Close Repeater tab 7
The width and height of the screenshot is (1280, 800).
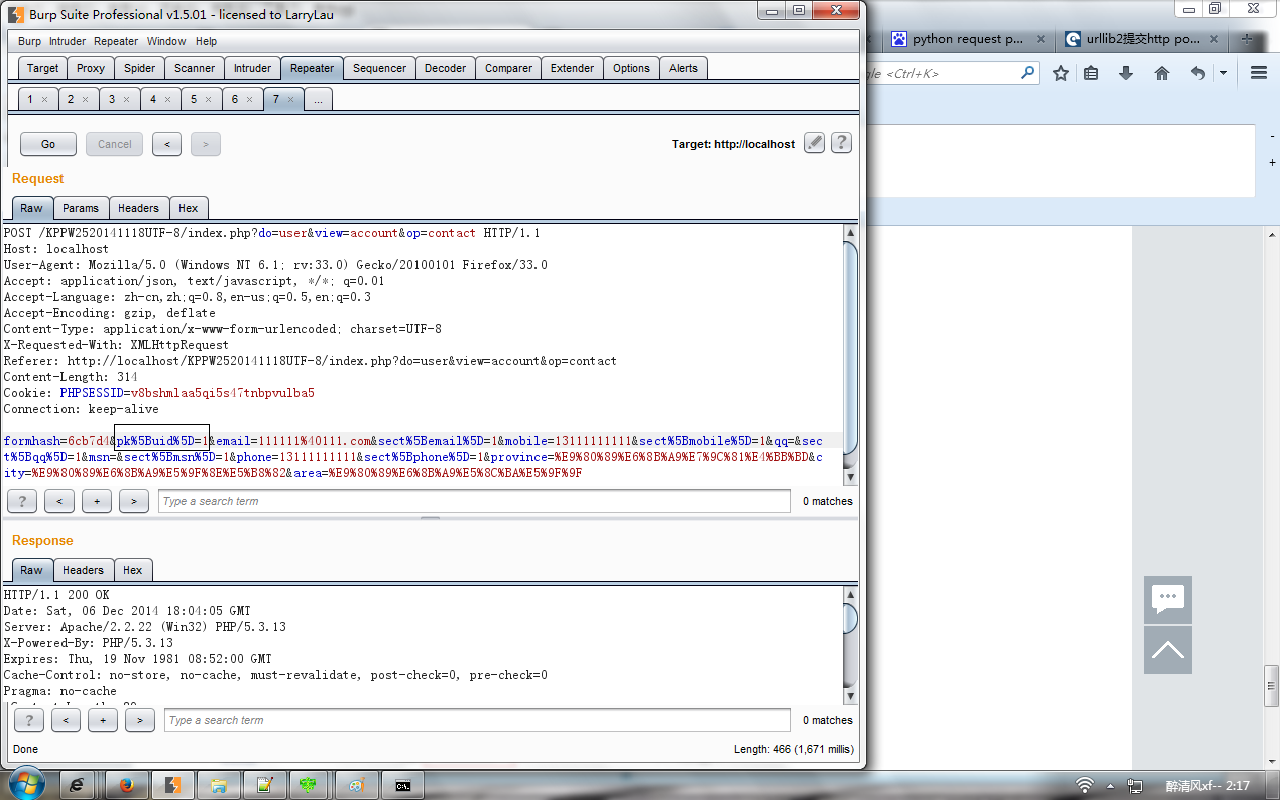coord(290,100)
